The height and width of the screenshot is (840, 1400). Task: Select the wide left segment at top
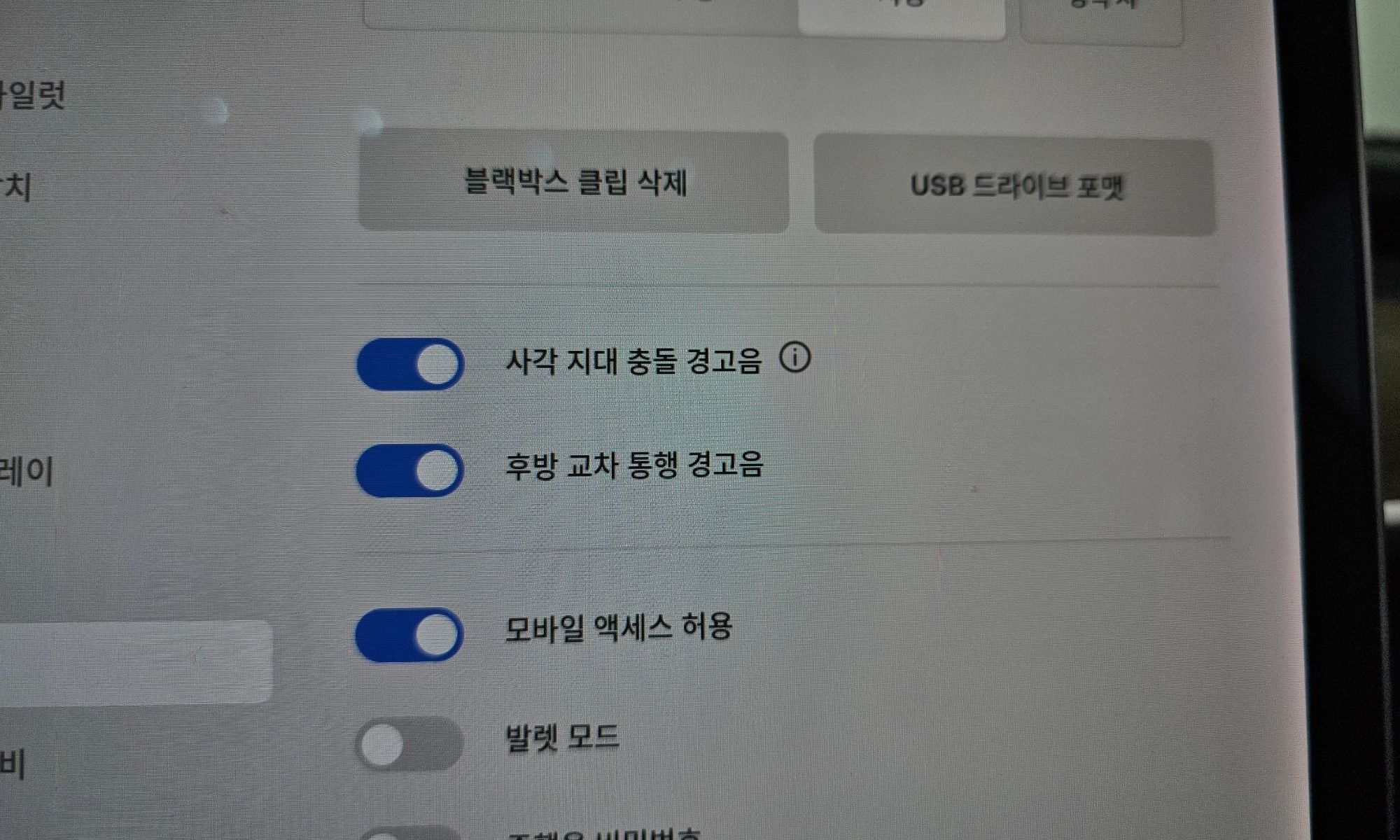[581, 14]
